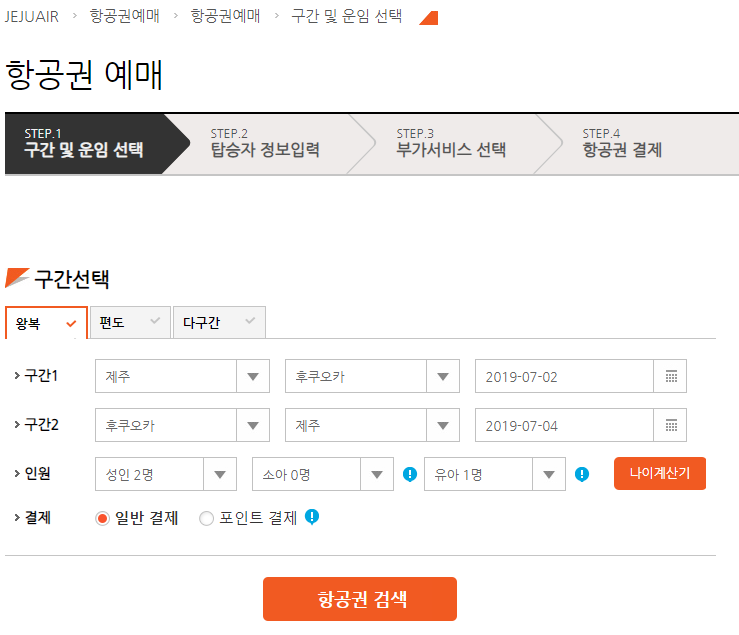
Task: Click the 항공권 예매 page title
Action: point(84,75)
